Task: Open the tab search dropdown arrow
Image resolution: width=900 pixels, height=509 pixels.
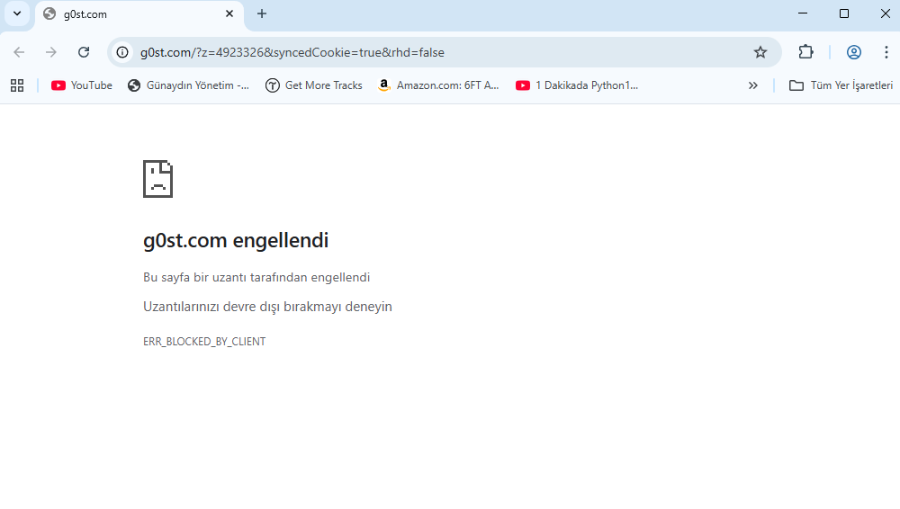Action: [x=17, y=14]
